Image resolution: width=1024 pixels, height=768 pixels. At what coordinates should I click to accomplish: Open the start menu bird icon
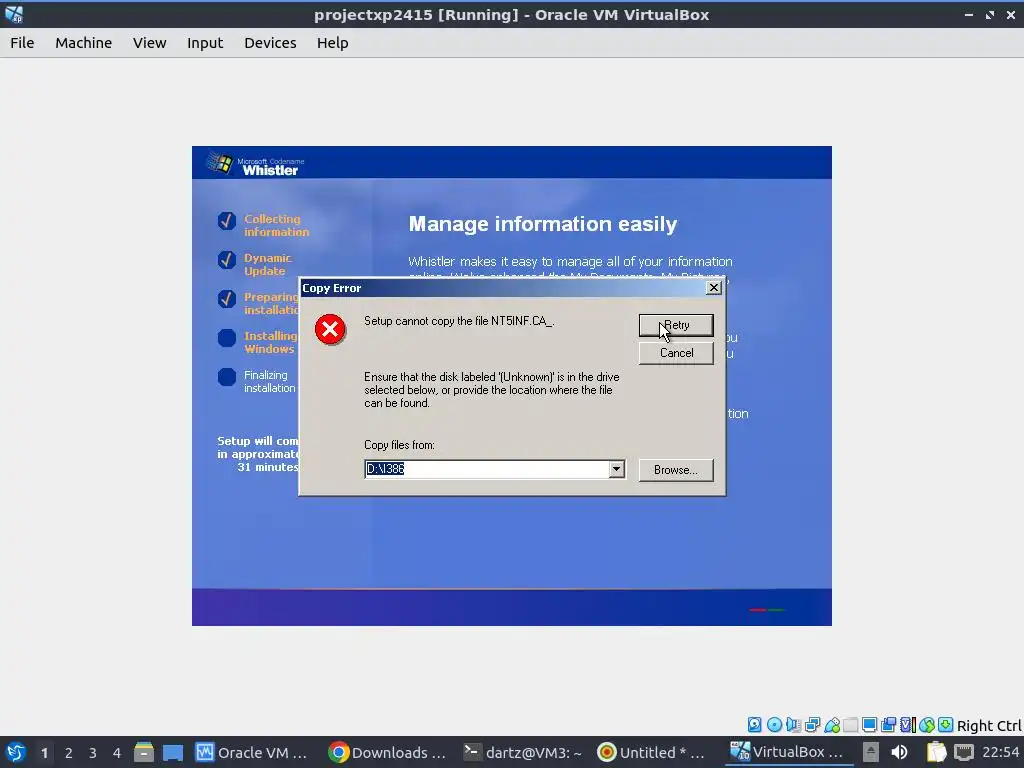(16, 752)
